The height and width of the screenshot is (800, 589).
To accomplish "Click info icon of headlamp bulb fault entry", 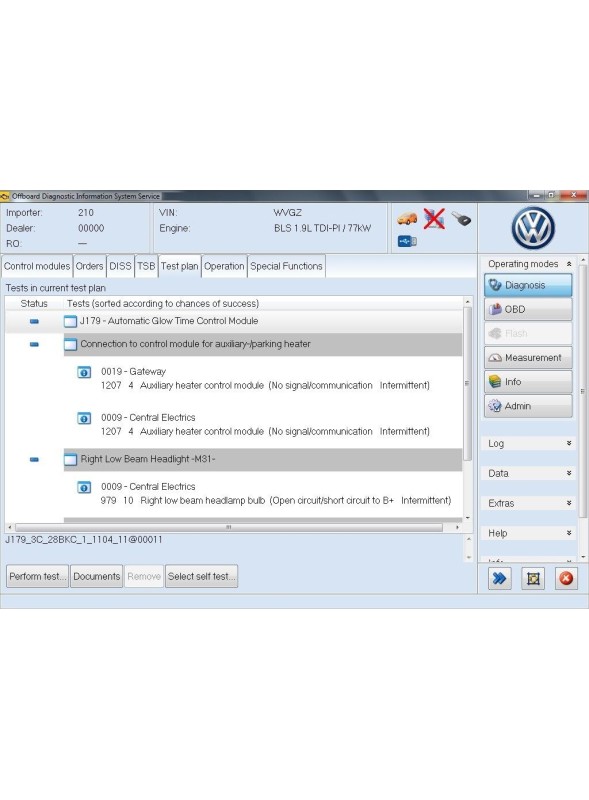I will tap(84, 487).
